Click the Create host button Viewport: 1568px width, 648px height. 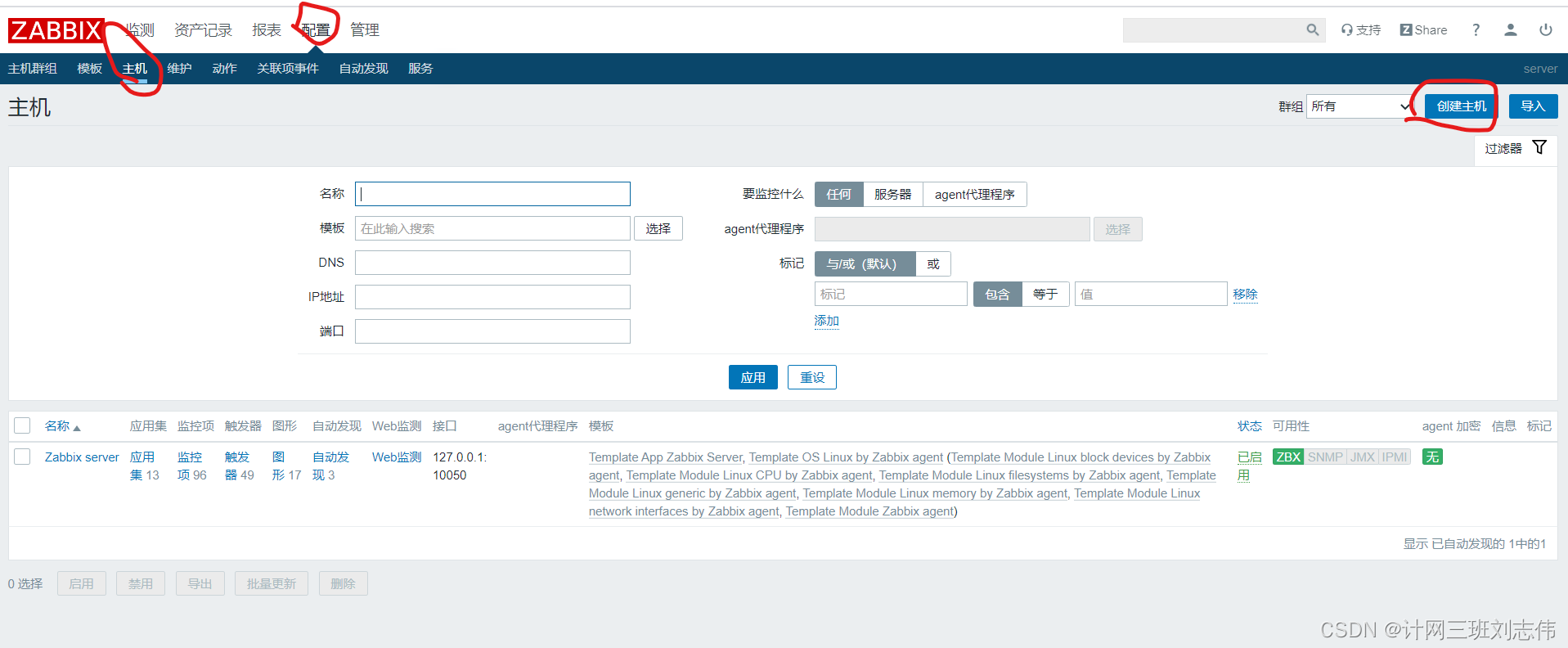pos(1462,106)
